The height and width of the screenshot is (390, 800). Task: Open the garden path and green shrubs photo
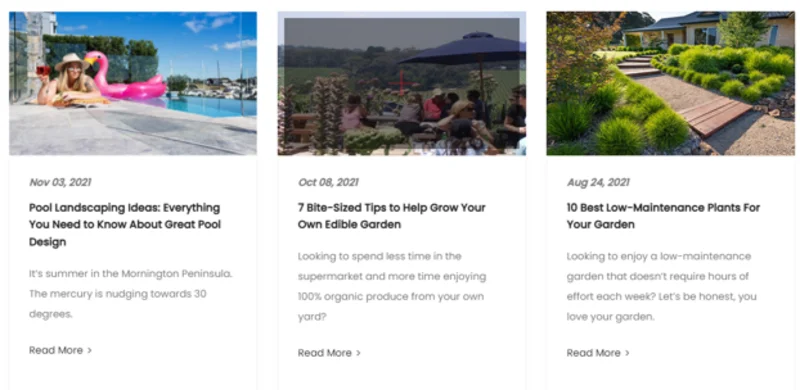point(670,83)
